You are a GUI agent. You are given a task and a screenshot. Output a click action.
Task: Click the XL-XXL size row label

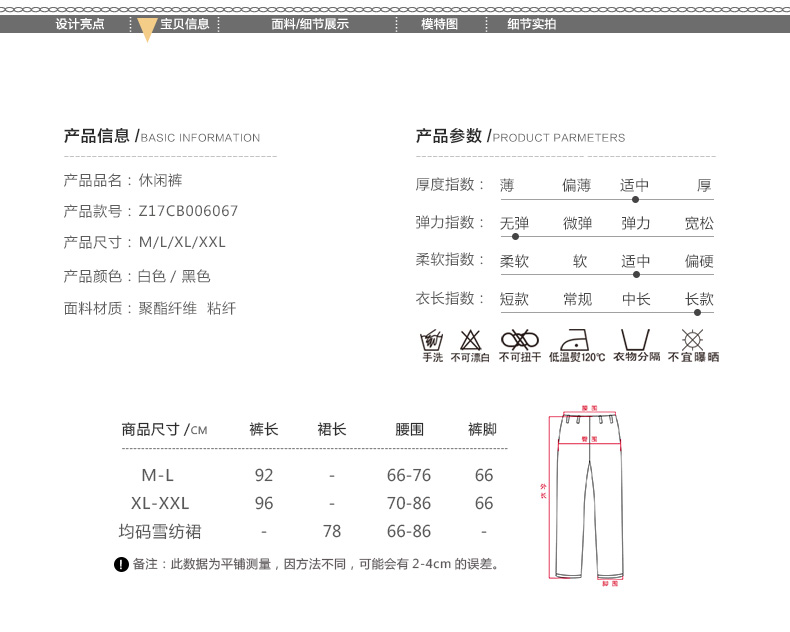[160, 503]
